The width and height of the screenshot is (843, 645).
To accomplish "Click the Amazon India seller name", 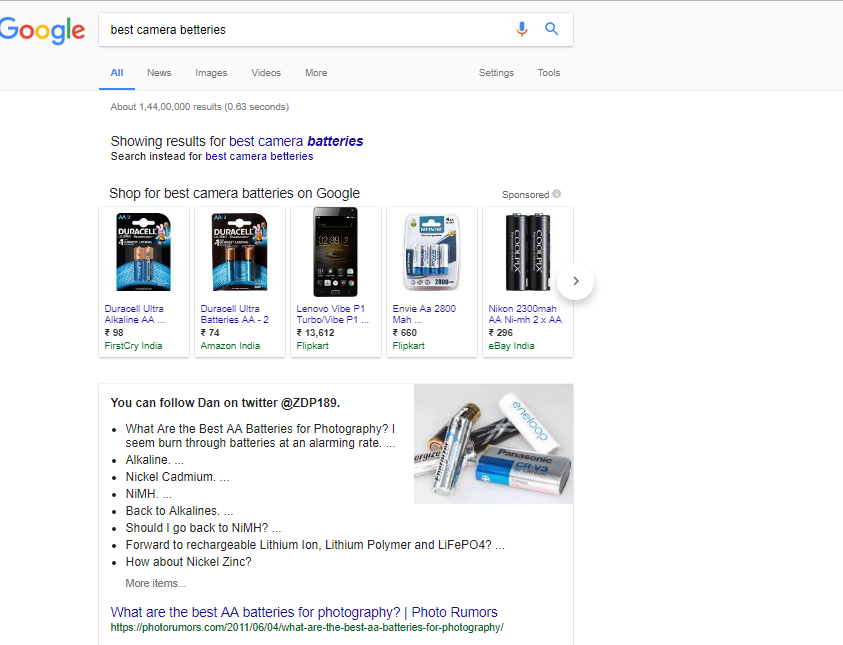I will [x=230, y=346].
